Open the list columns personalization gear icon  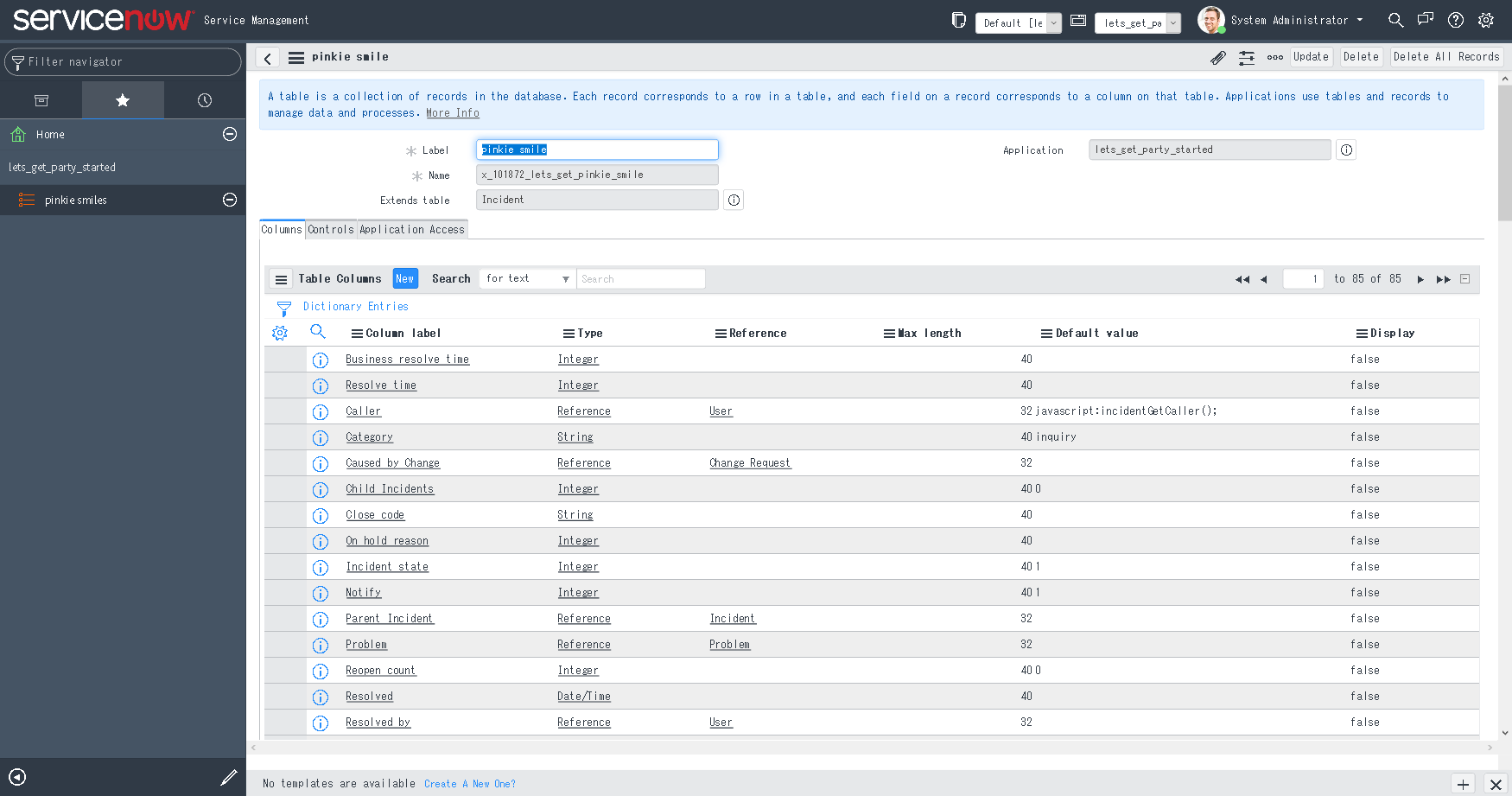click(x=279, y=332)
